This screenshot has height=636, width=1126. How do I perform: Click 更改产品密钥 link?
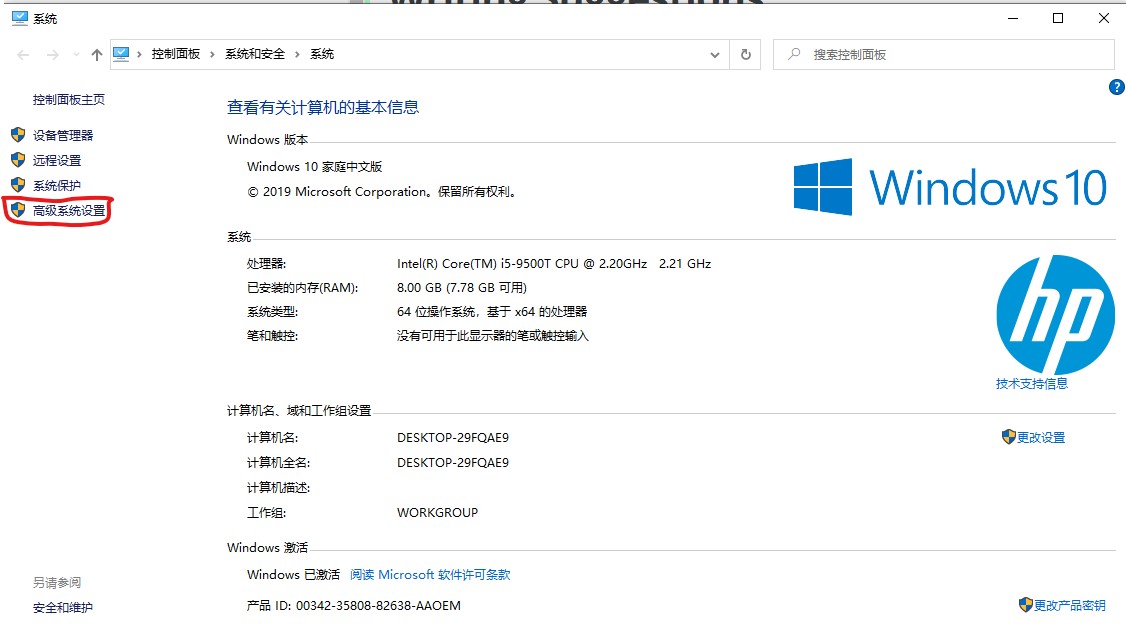coord(1069,605)
